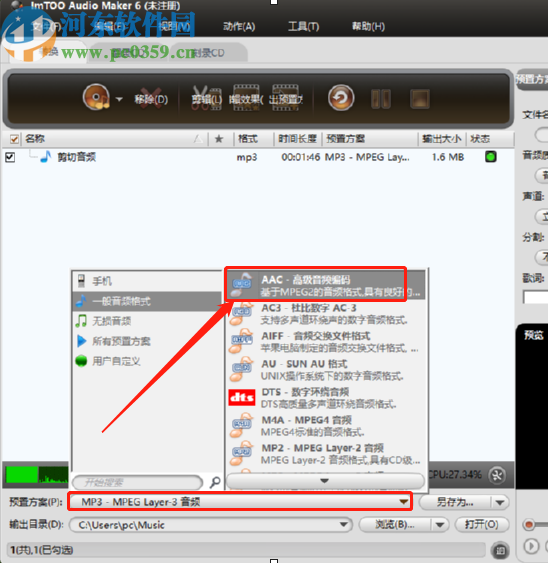Open the 效果 effects toolbar icon
The image size is (548, 563).
point(246,98)
